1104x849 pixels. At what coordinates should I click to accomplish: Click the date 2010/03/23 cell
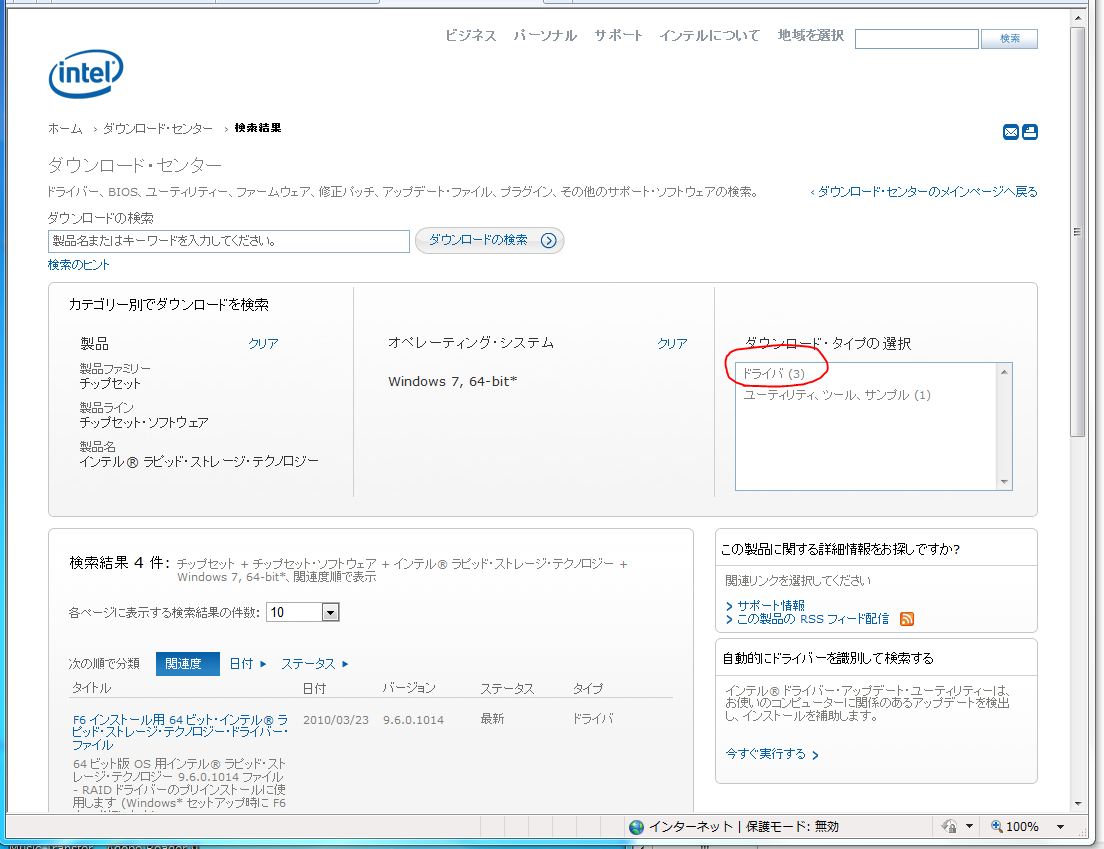click(x=336, y=720)
